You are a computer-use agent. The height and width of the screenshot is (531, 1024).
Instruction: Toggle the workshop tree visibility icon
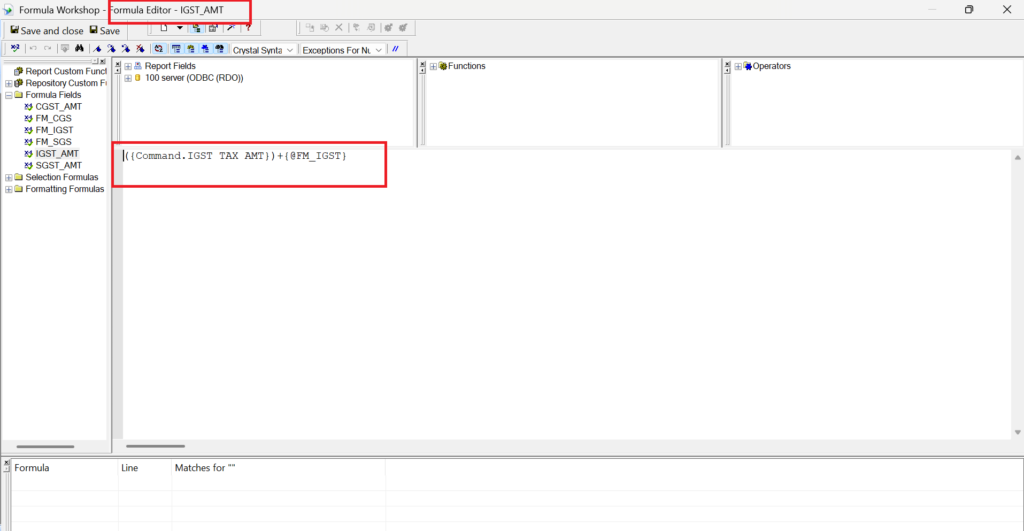point(197,28)
